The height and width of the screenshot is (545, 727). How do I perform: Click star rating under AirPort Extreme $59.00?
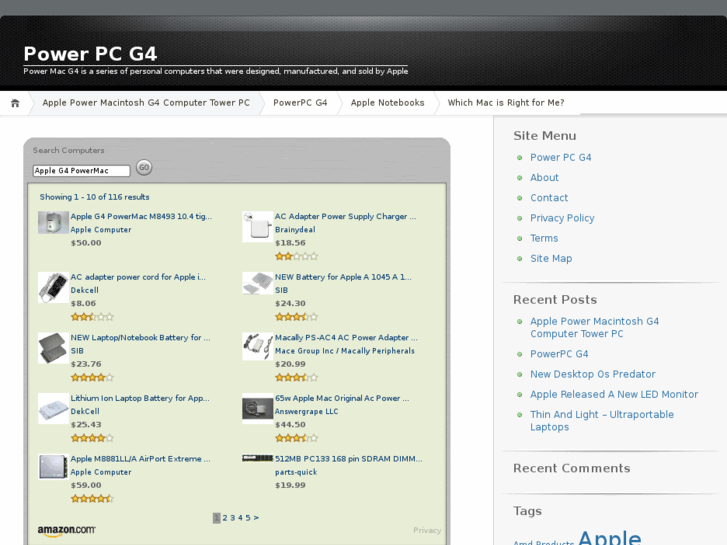pyautogui.click(x=92, y=499)
